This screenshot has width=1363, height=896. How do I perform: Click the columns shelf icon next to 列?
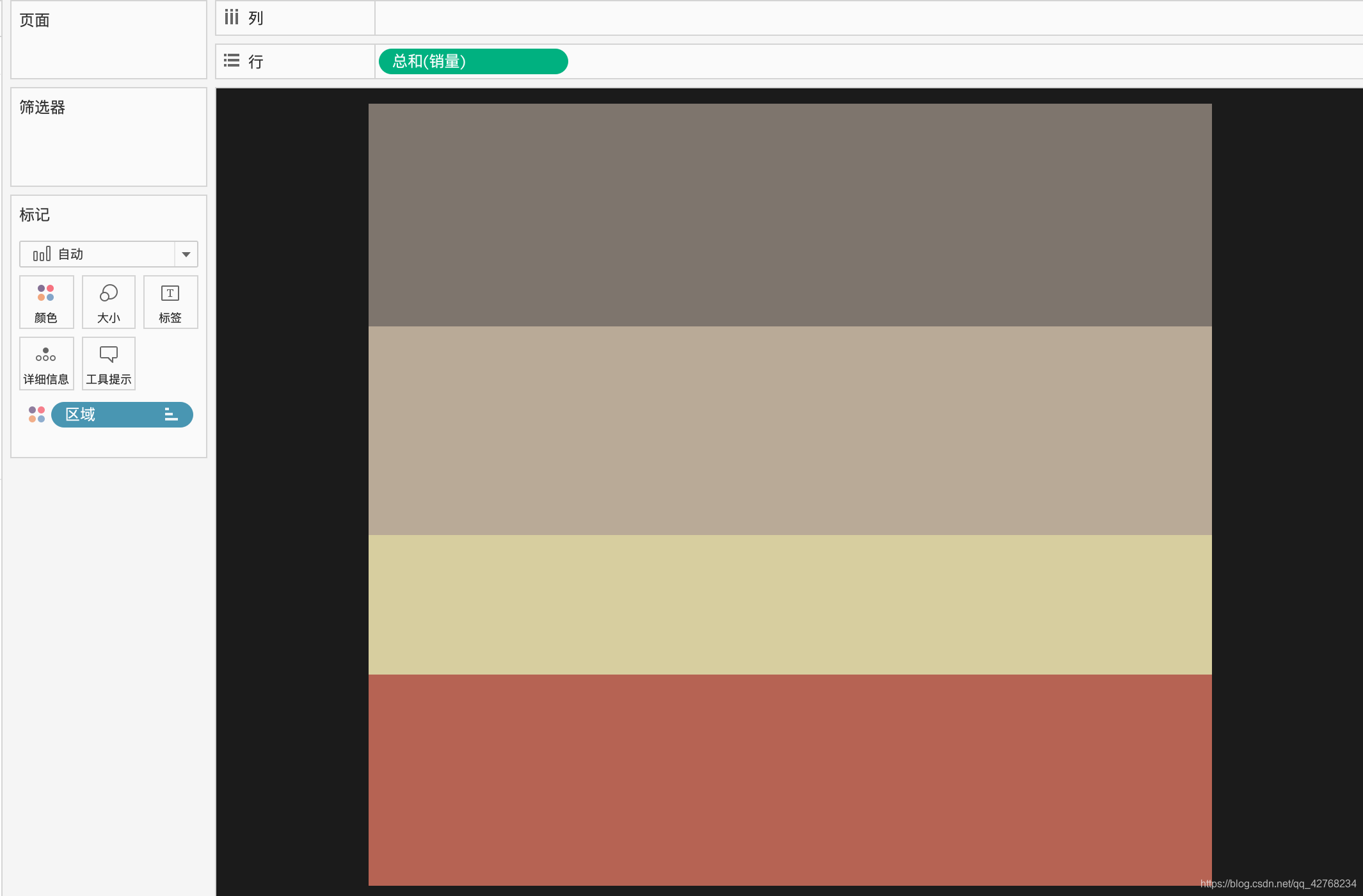[232, 17]
